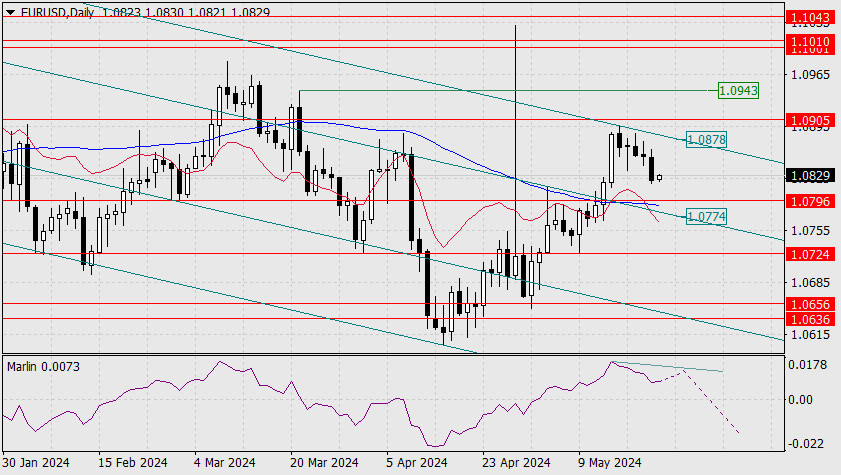Image resolution: width=841 pixels, height=475 pixels.
Task: Click the 0.0178 Marlin scale value
Action: [807, 365]
